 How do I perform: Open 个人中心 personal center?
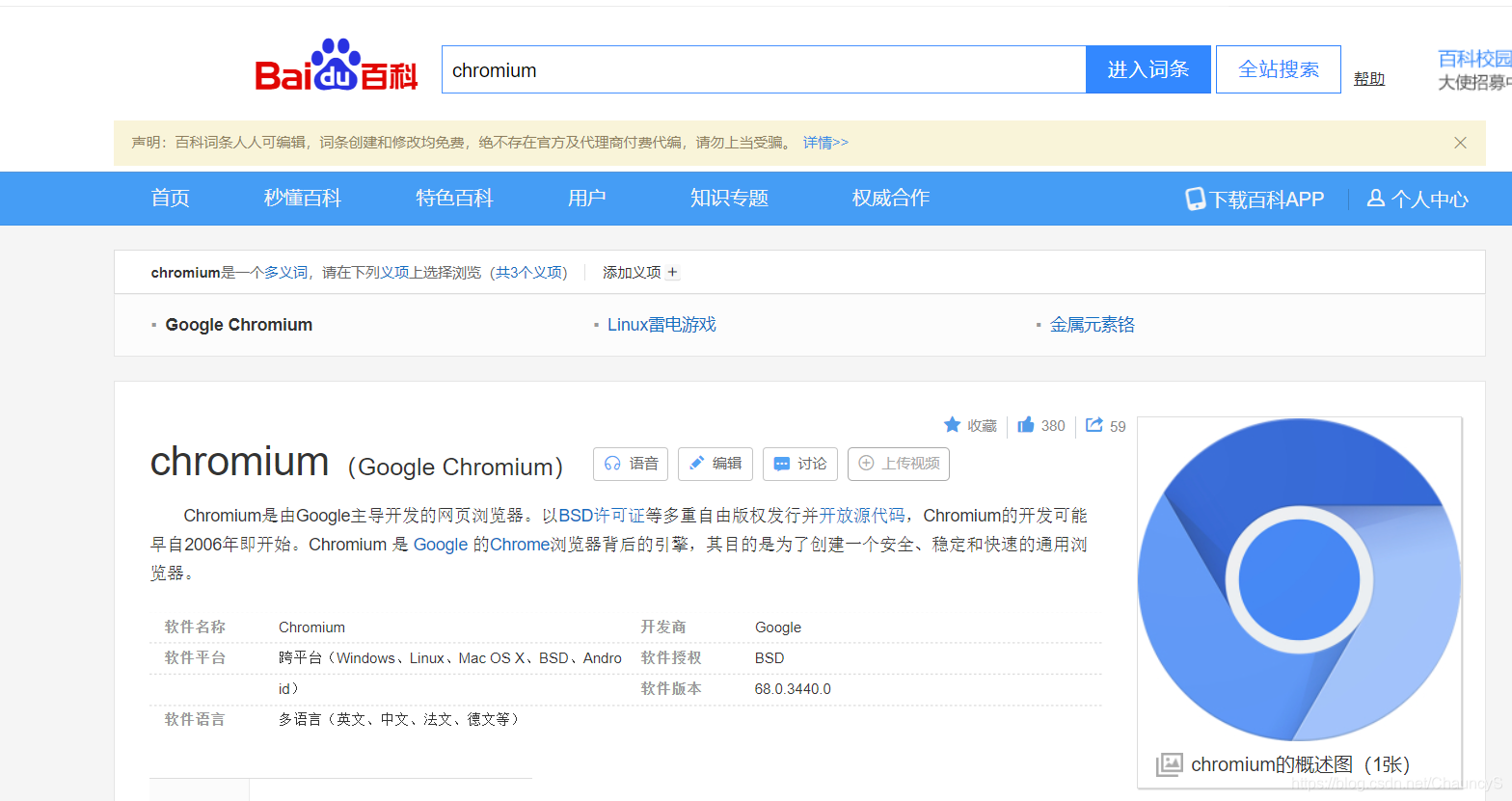pyautogui.click(x=1429, y=200)
